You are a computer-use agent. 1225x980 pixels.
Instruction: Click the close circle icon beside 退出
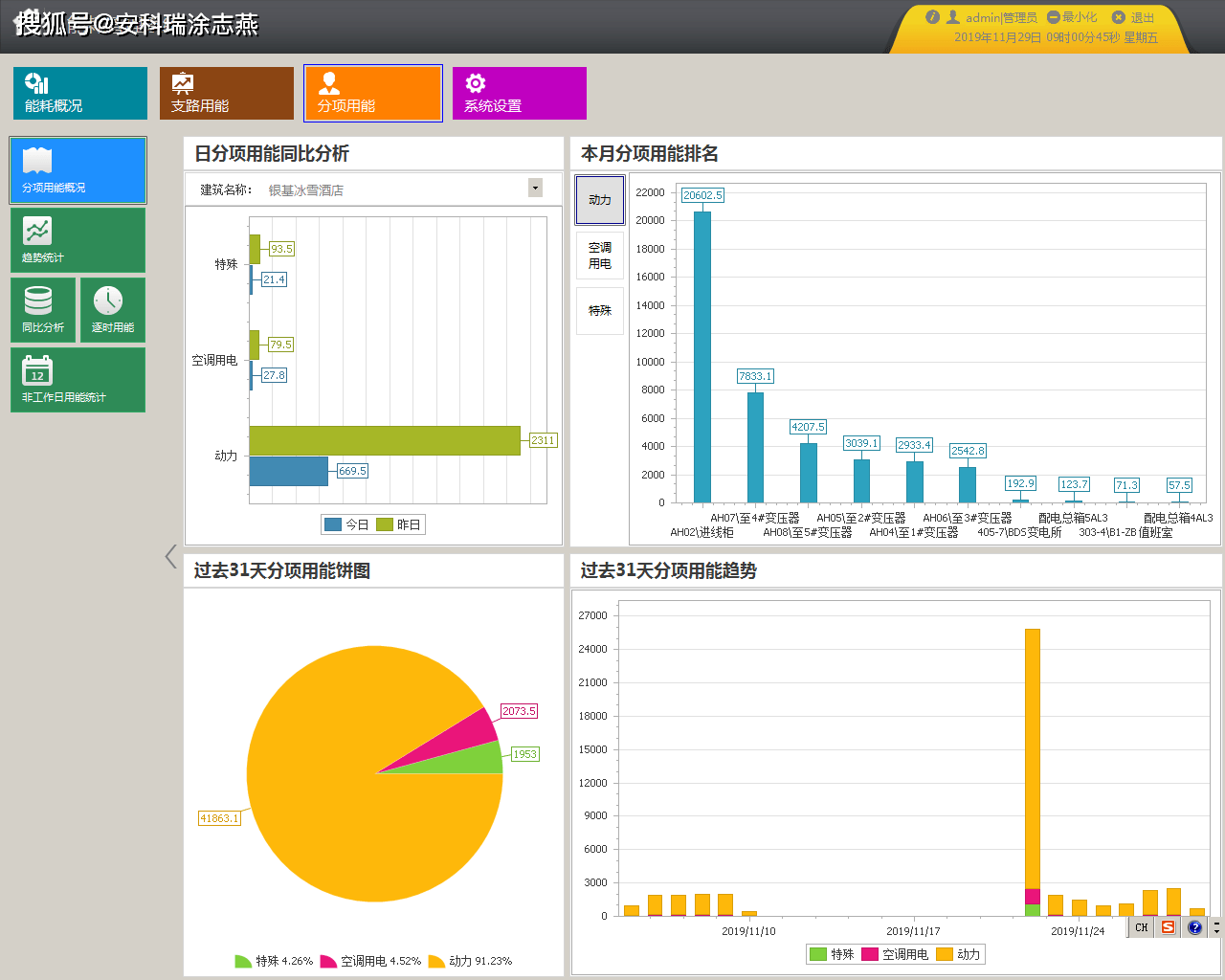click(x=1118, y=17)
